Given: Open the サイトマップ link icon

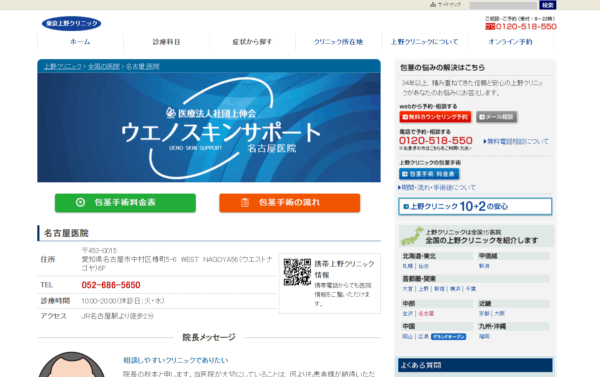Looking at the screenshot, I should click(433, 5).
